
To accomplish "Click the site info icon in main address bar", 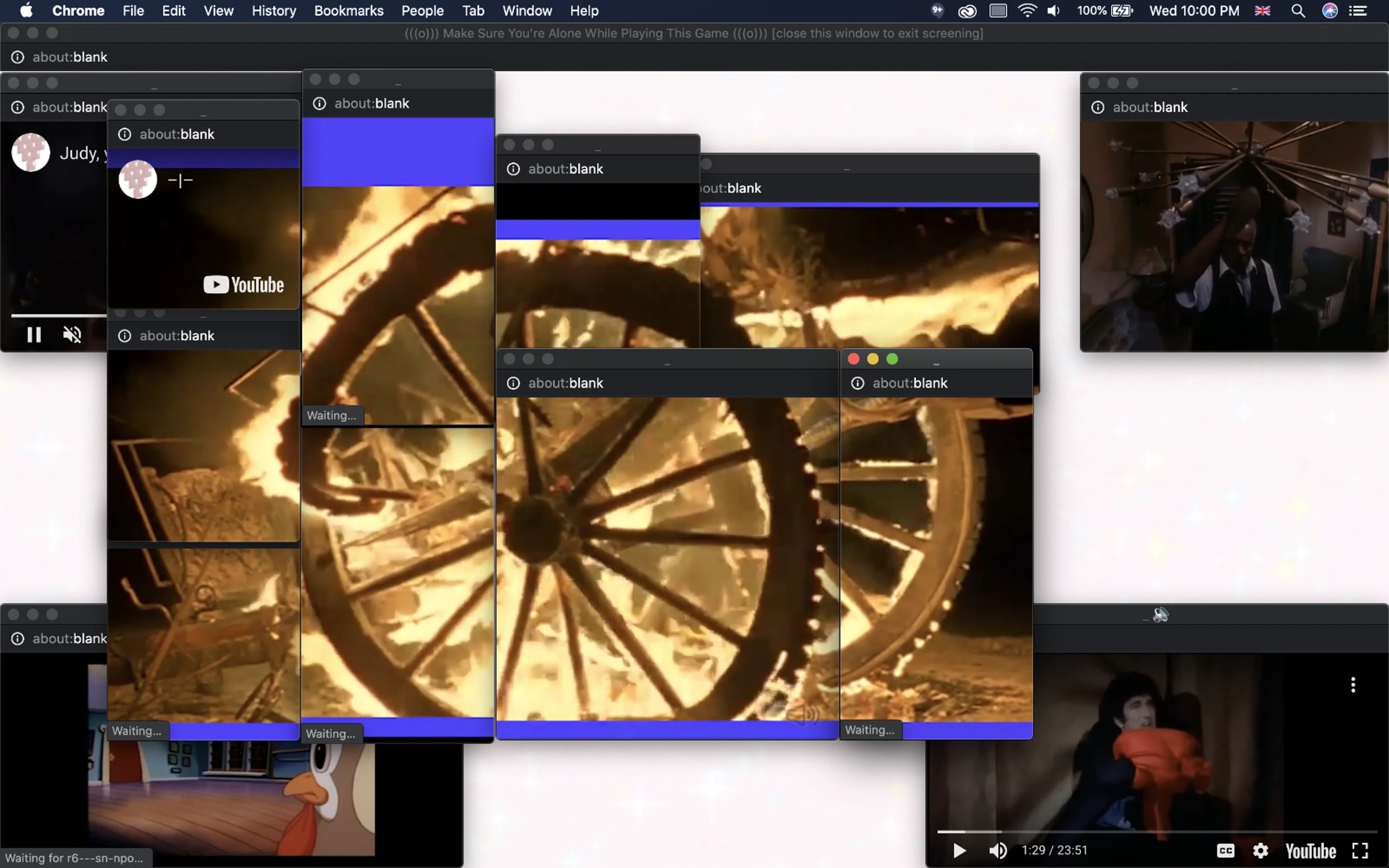I will [18, 57].
